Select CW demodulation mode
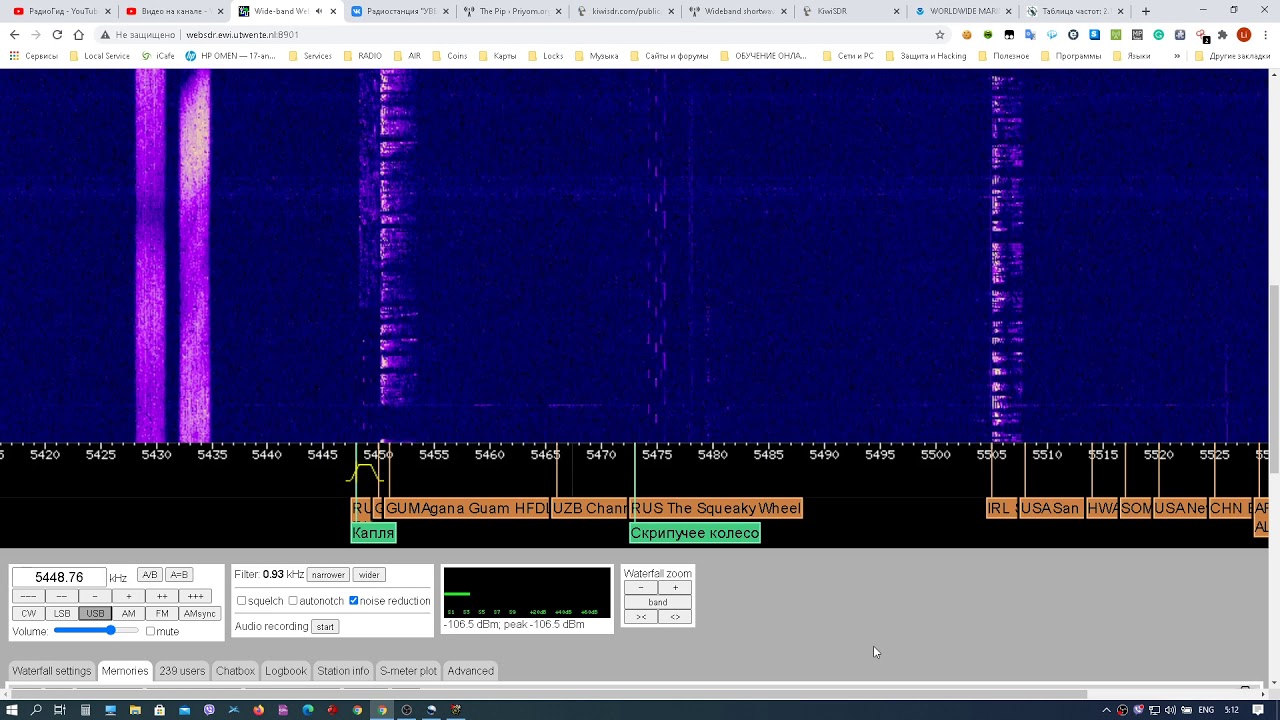 click(x=29, y=613)
